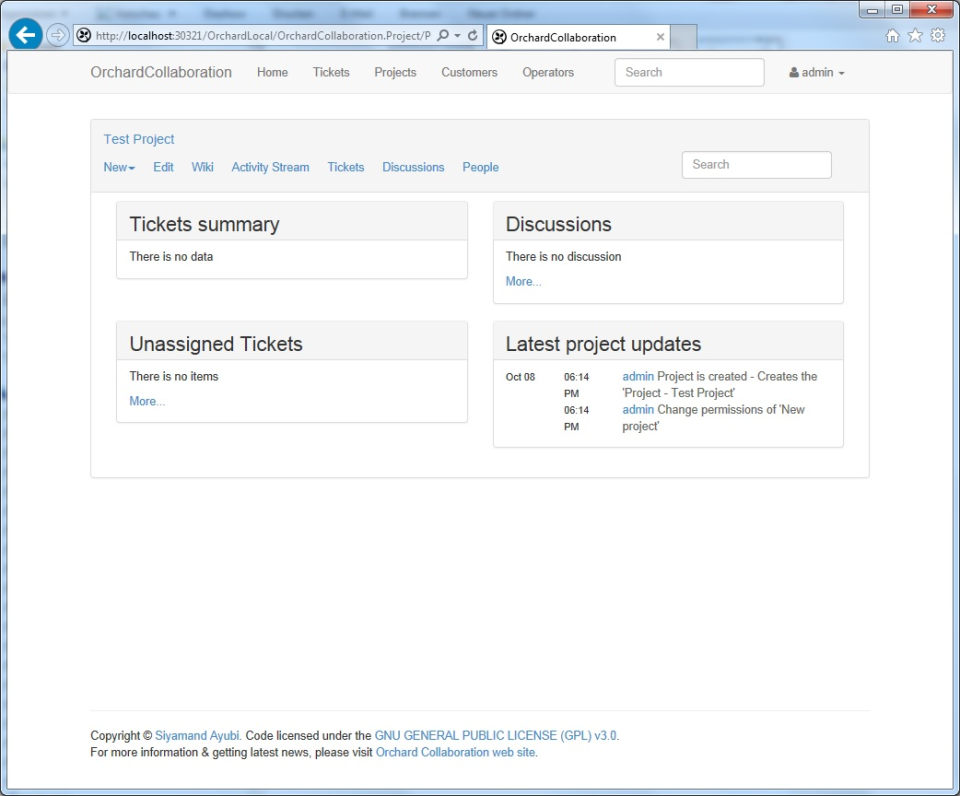Image resolution: width=960 pixels, height=796 pixels.
Task: Click the 'There is no discussion' text
Action: [563, 257]
